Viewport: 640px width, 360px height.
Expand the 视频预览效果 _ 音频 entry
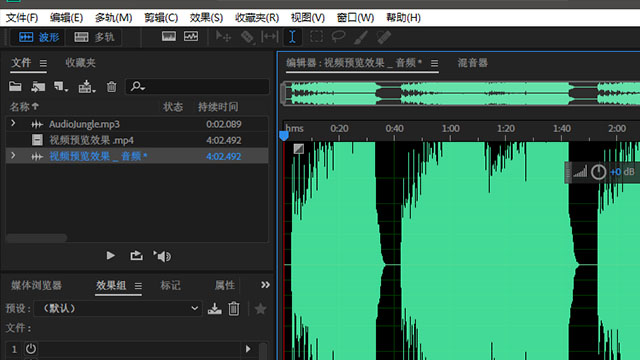pos(13,156)
